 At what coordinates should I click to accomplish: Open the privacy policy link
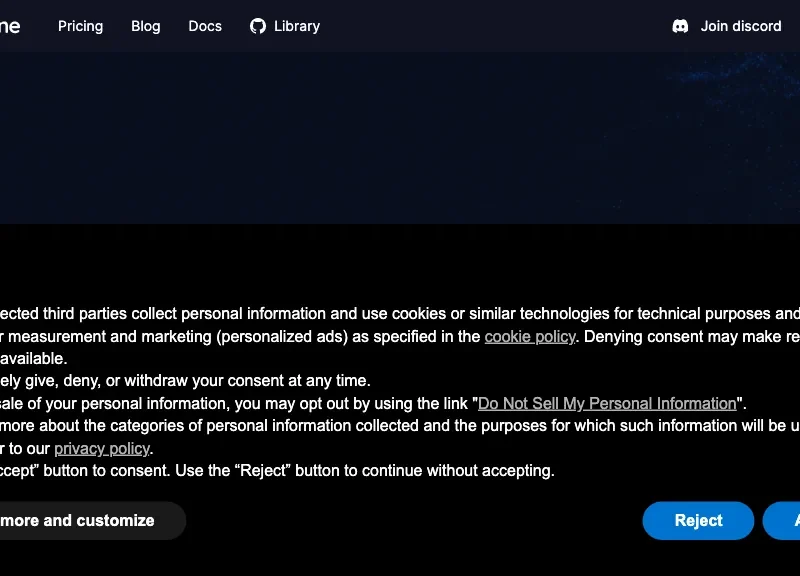(102, 448)
